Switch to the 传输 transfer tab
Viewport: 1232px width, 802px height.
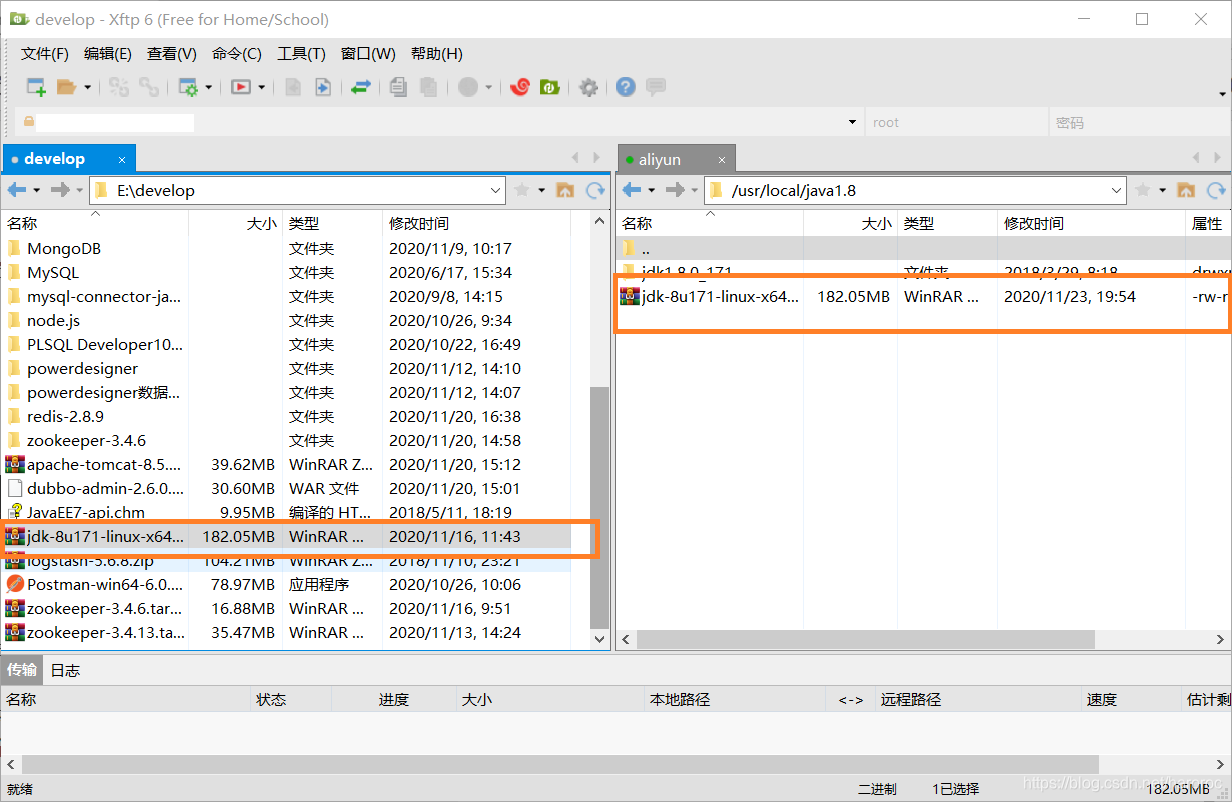coord(22,670)
